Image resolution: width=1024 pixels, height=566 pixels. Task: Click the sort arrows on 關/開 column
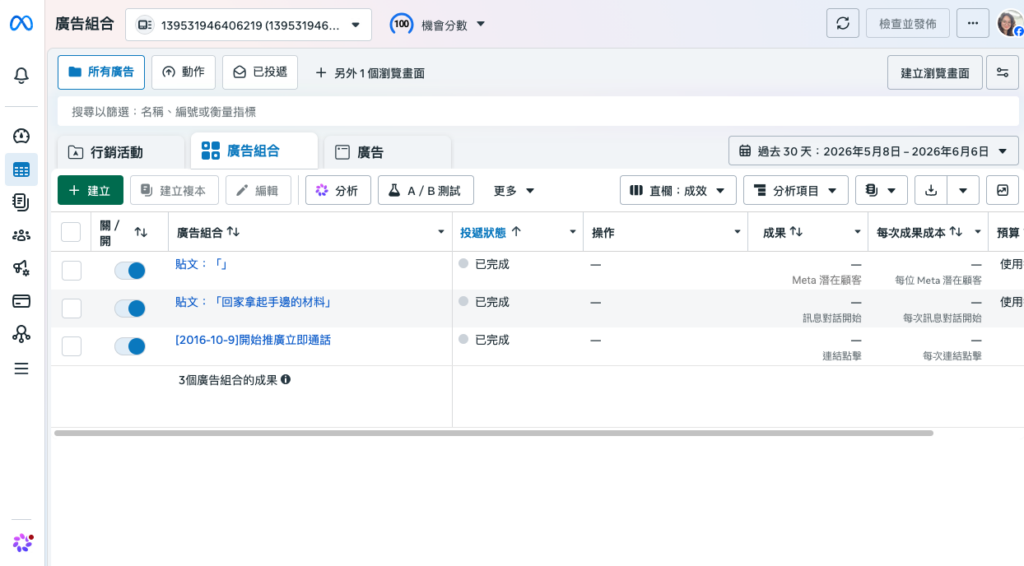click(140, 232)
